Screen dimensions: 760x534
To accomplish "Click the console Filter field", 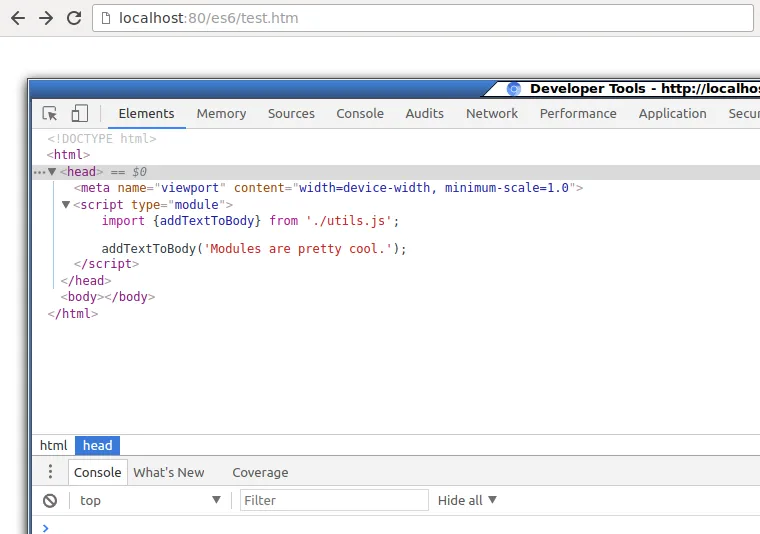I will 334,500.
